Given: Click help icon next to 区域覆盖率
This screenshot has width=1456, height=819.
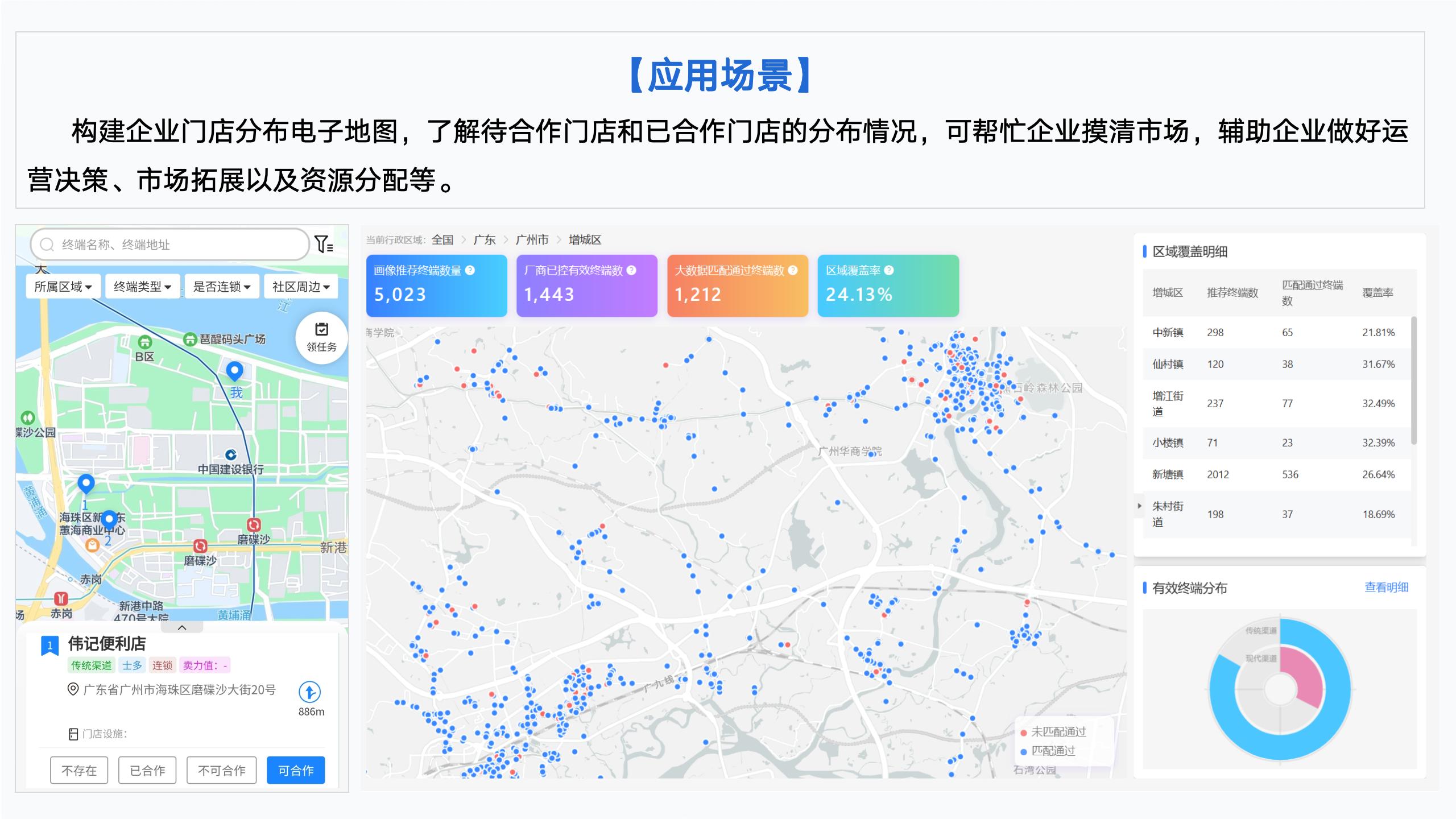Looking at the screenshot, I should point(889,271).
